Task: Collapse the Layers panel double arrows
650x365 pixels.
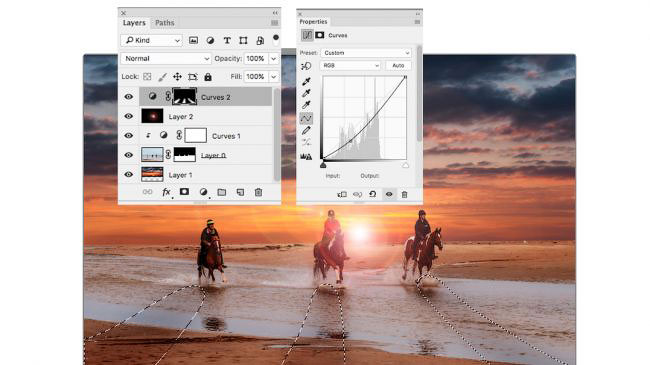Action: pos(275,13)
